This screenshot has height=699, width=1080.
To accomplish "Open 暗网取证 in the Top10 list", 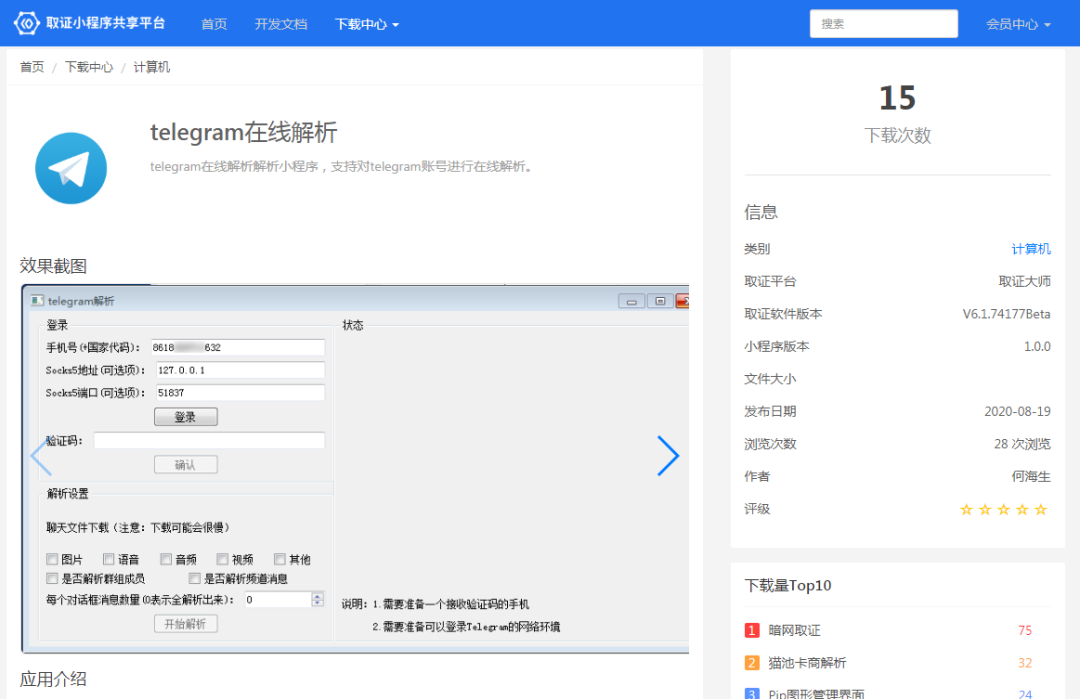I will click(794, 630).
